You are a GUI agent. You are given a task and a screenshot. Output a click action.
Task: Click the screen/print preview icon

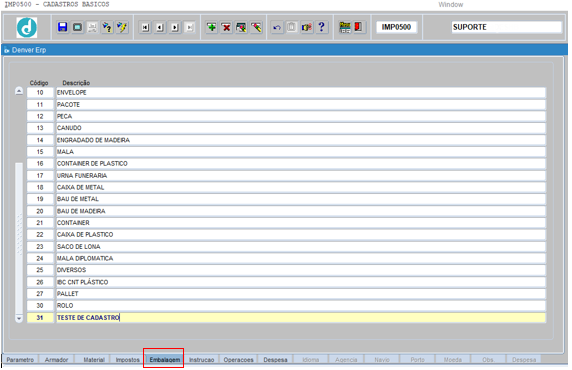(x=77, y=27)
